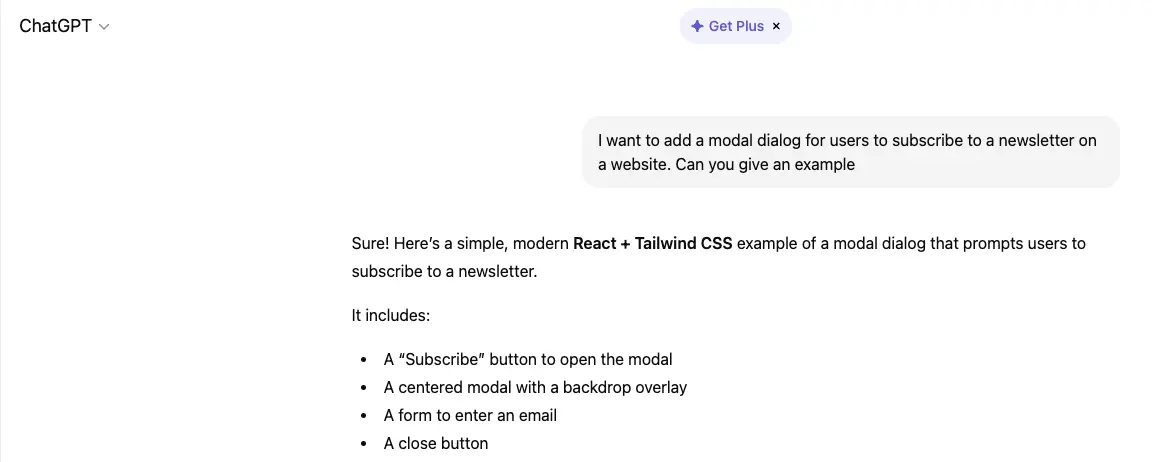1152x462 pixels.
Task: Click "Can you give an example" in user message
Action: tap(765, 165)
